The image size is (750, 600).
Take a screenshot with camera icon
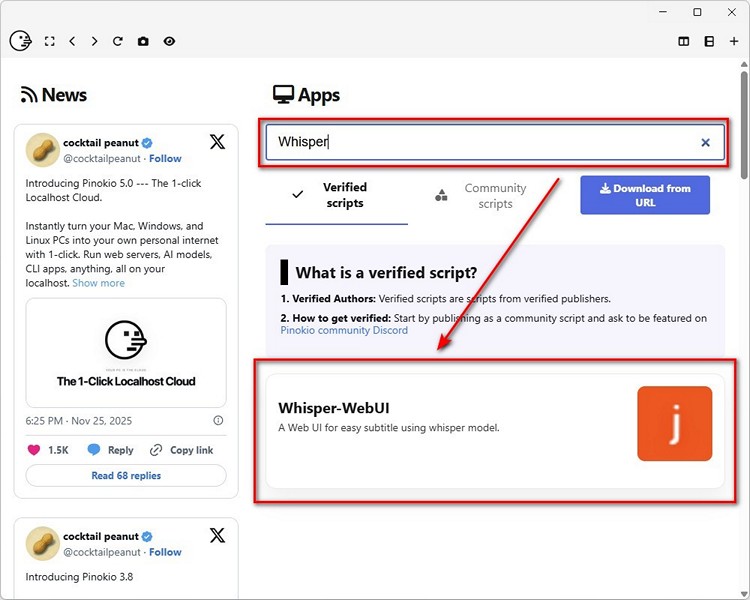point(143,42)
